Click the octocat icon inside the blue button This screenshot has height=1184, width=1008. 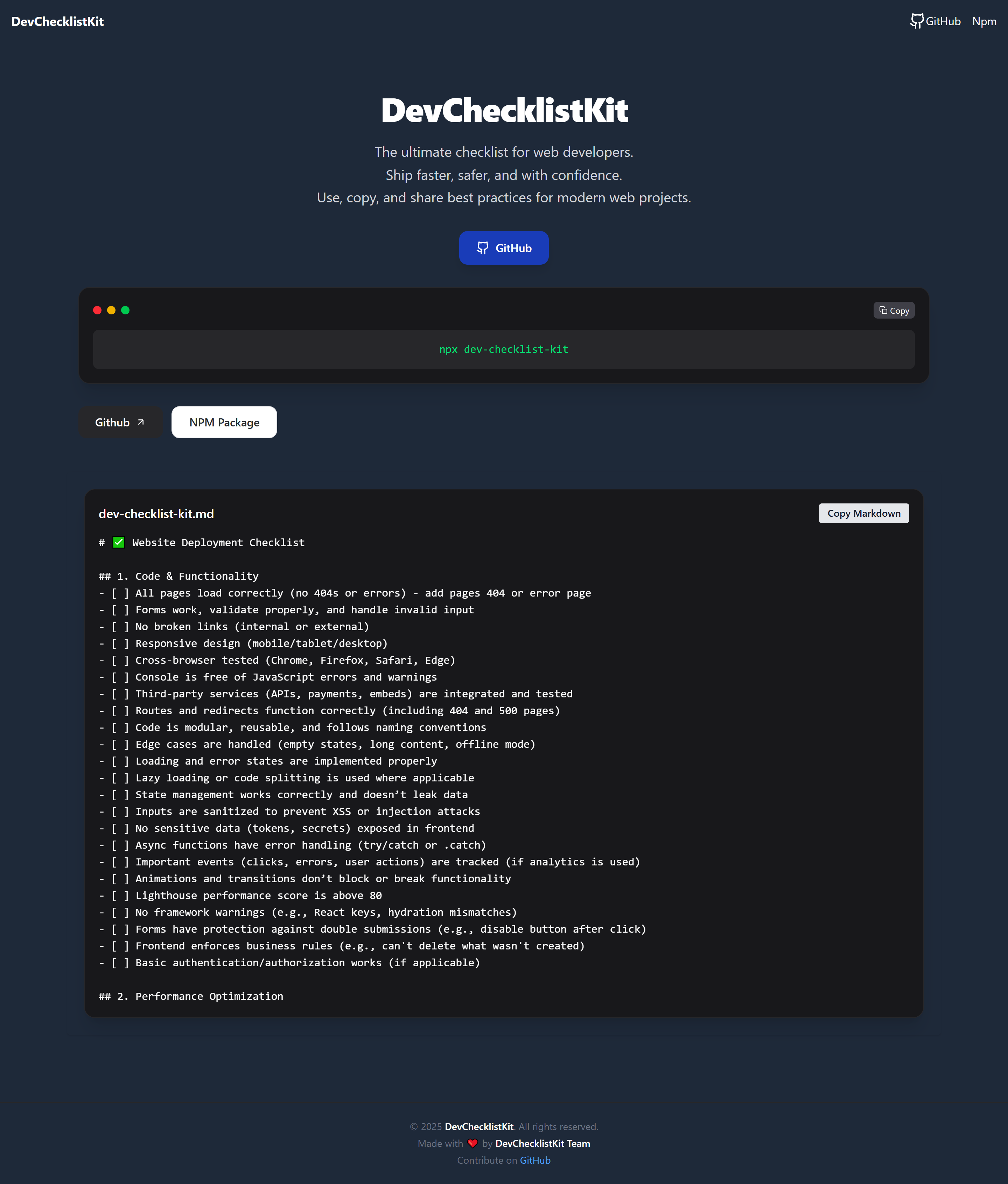[483, 248]
